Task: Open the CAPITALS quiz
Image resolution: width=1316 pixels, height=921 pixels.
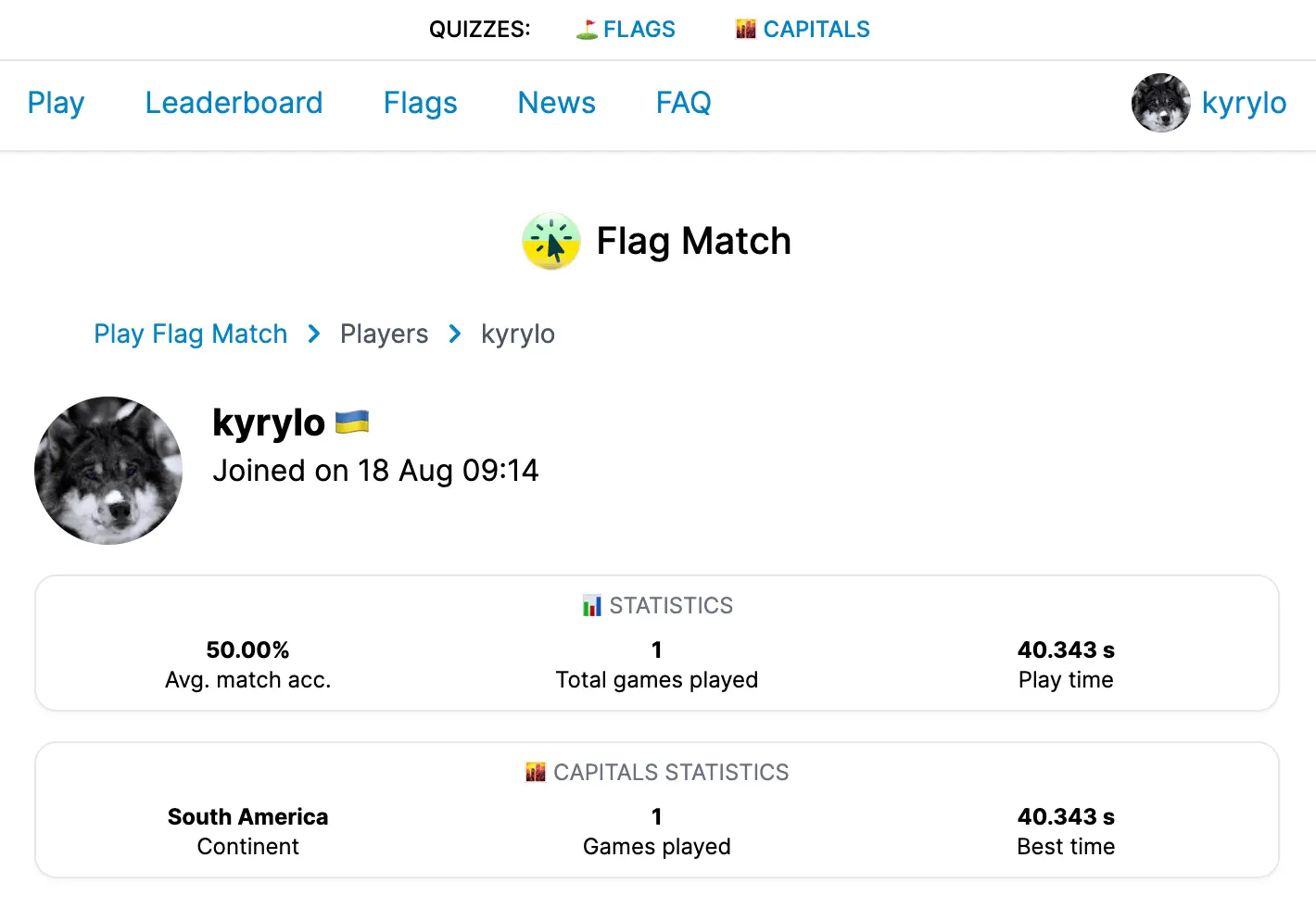Action: pos(817,29)
